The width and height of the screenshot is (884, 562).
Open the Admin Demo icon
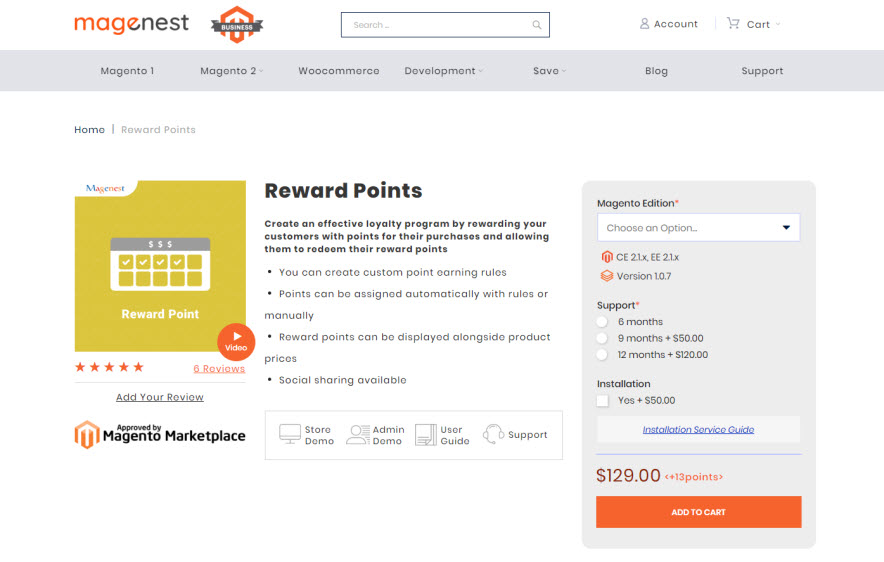coord(357,434)
